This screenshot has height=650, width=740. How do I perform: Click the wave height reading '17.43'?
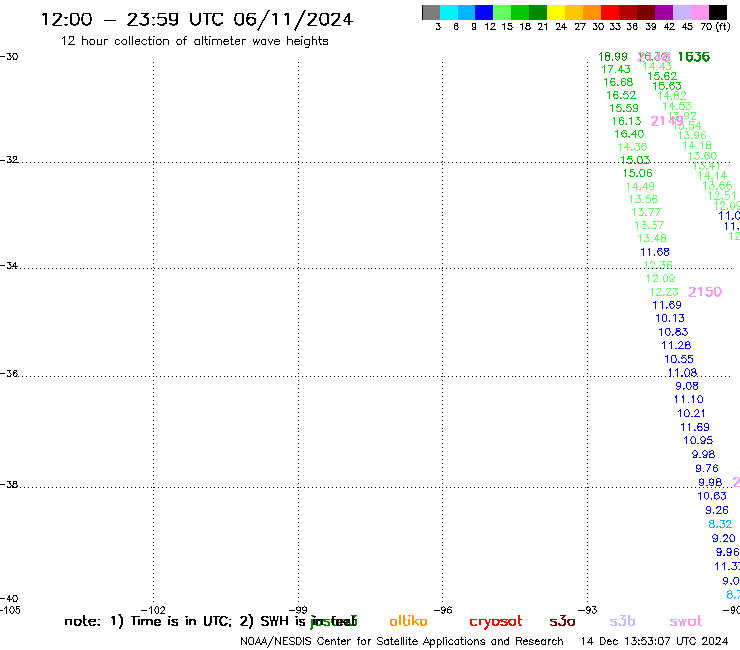tap(616, 69)
